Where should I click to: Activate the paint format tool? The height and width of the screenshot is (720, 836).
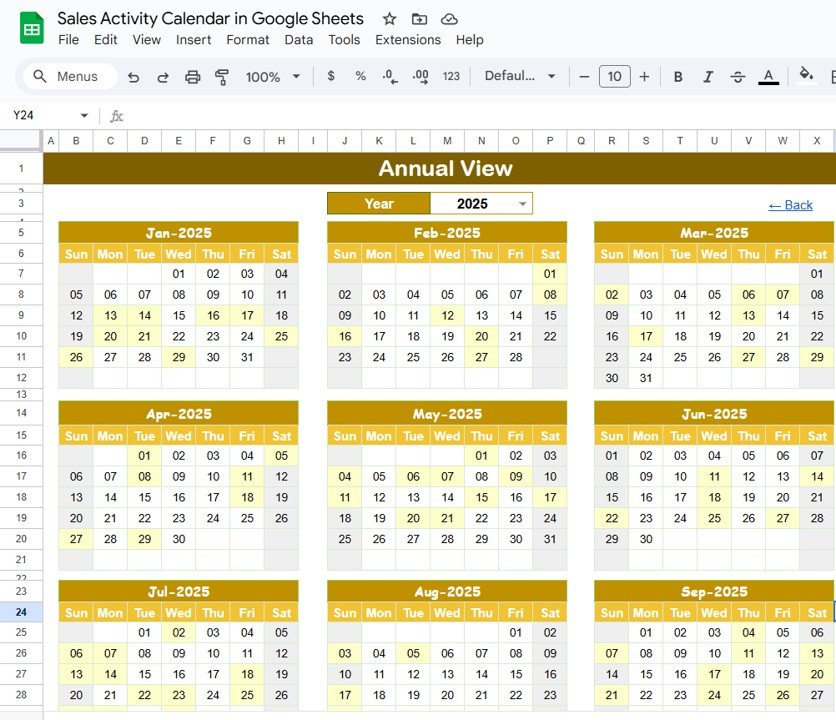click(222, 77)
